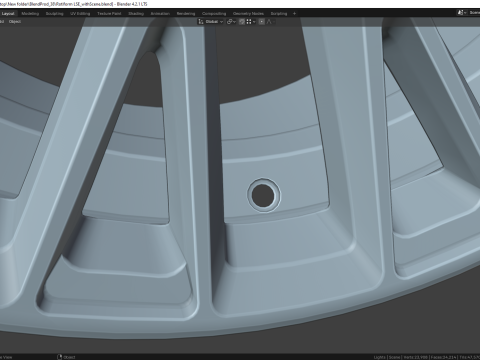Open the transform pivot point dropdown
The height and width of the screenshot is (360, 480).
click(231, 22)
